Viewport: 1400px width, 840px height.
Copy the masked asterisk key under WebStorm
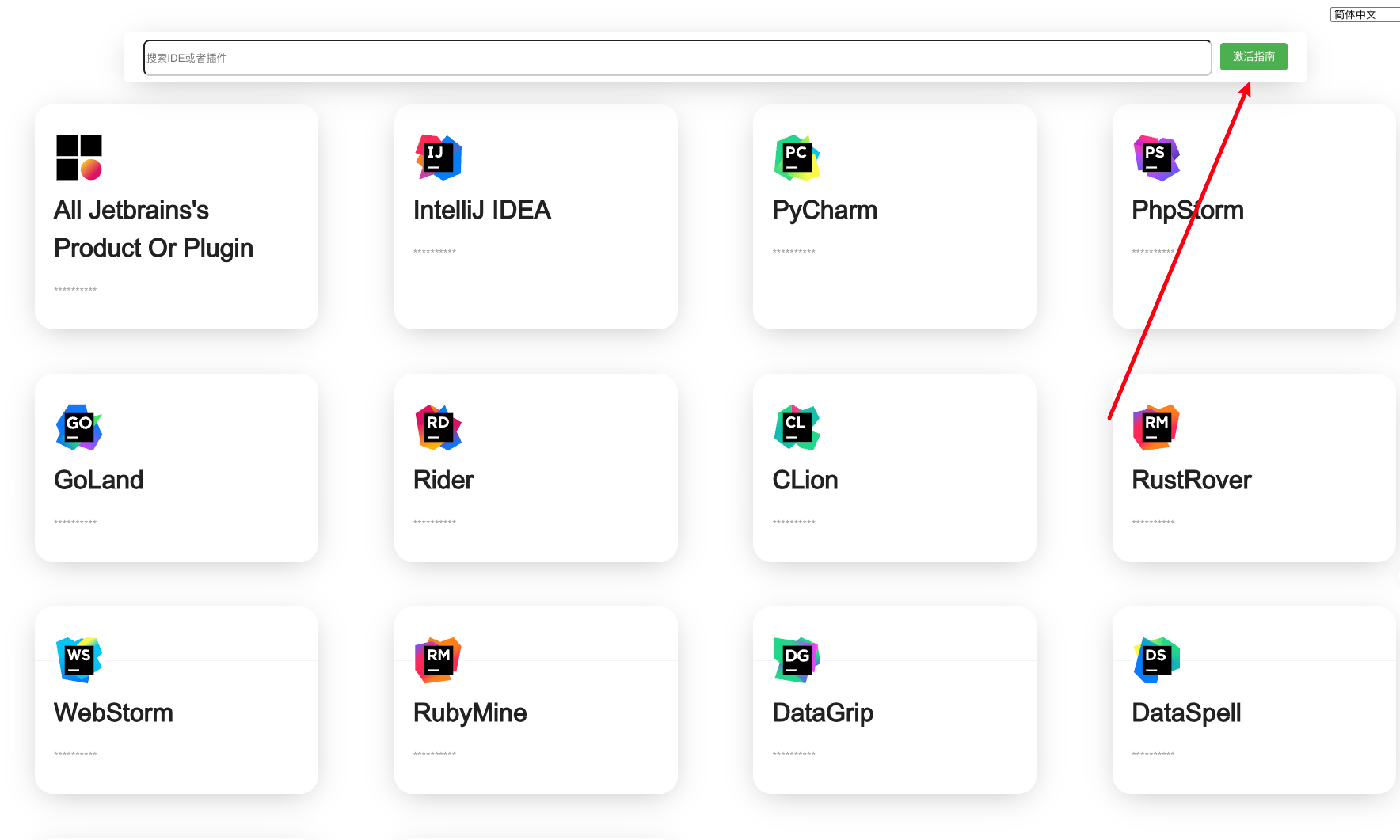pyautogui.click(x=75, y=754)
